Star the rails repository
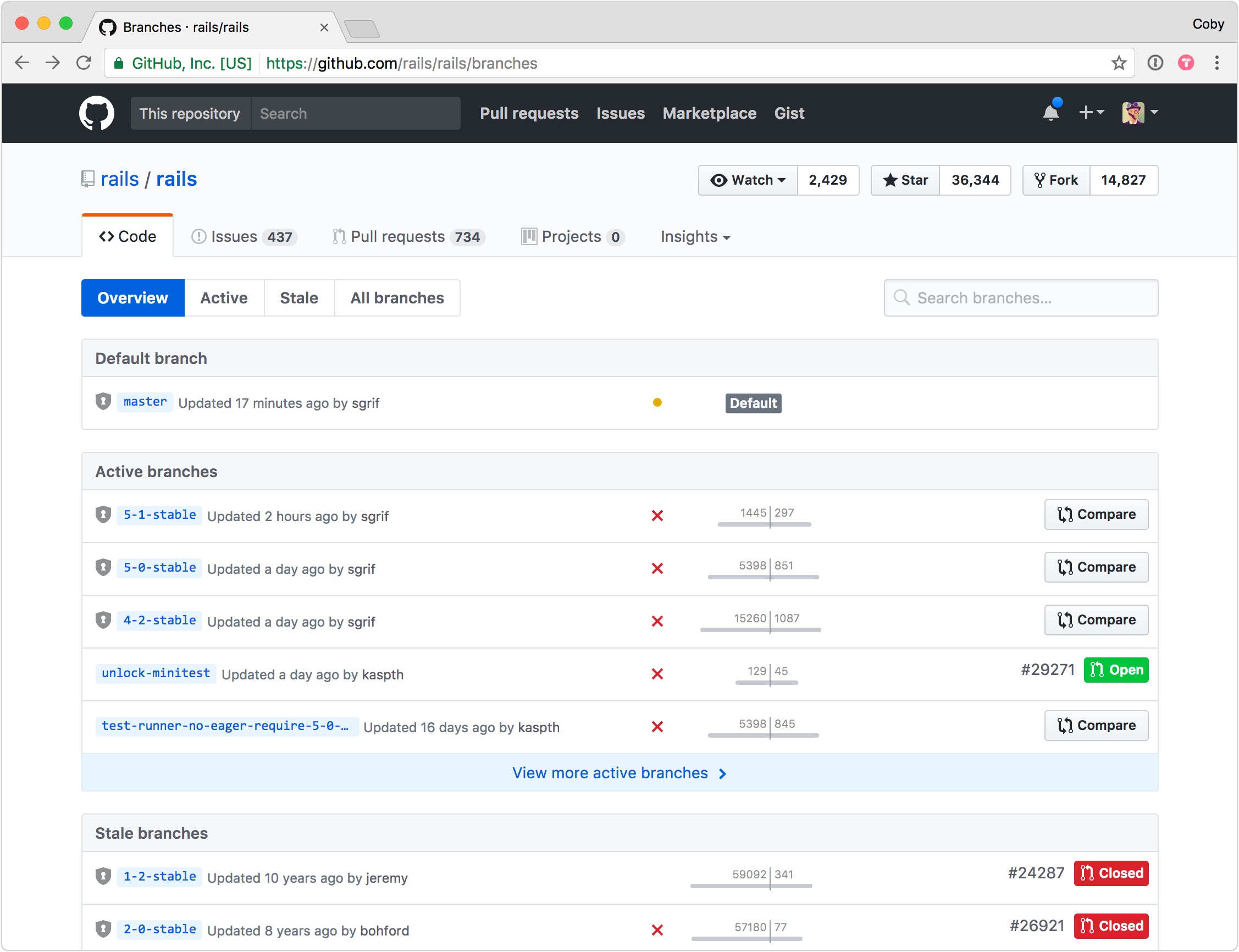 [x=905, y=180]
